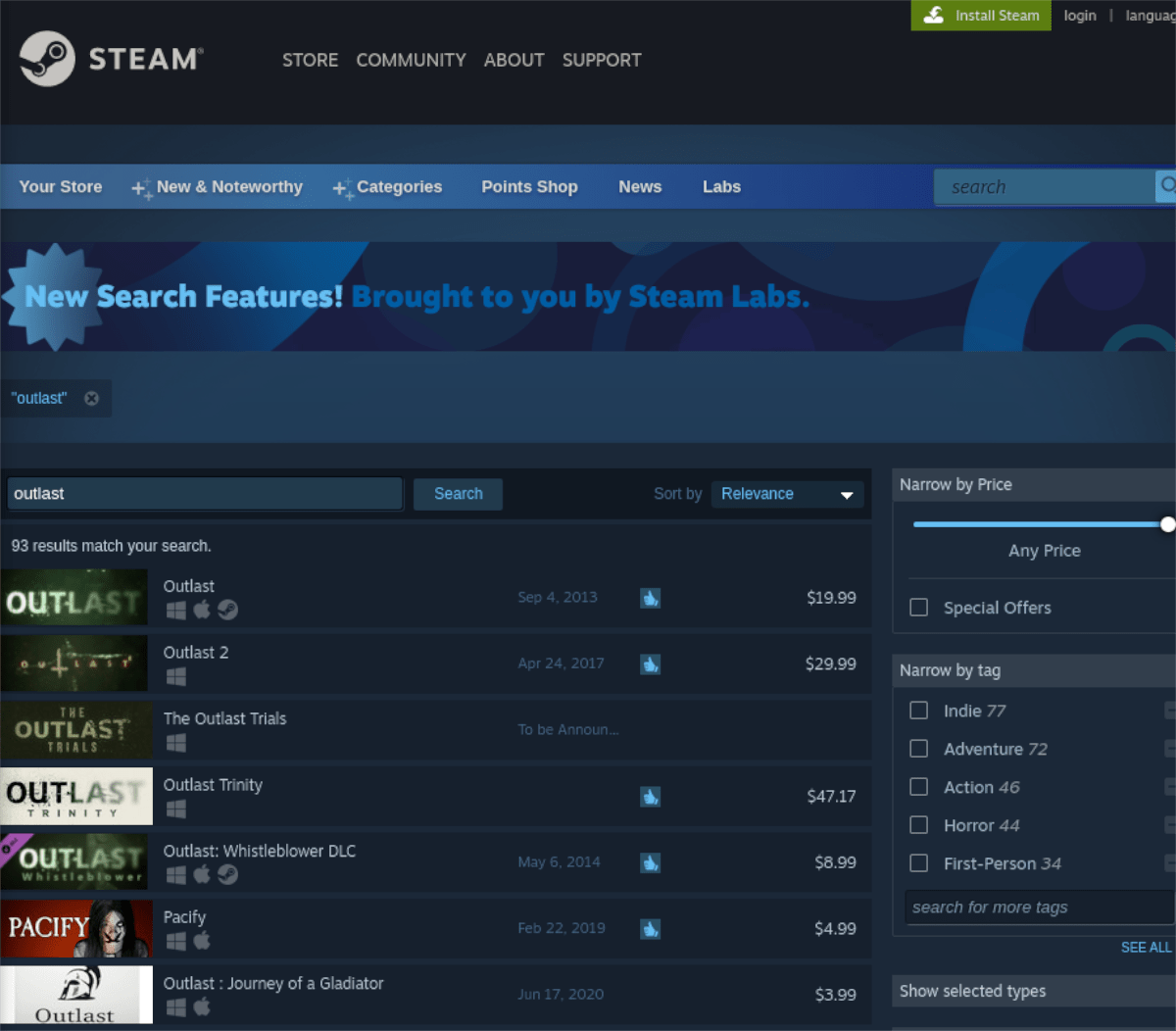This screenshot has height=1031, width=1176.
Task: Open the Points Shop tab
Action: pos(529,186)
